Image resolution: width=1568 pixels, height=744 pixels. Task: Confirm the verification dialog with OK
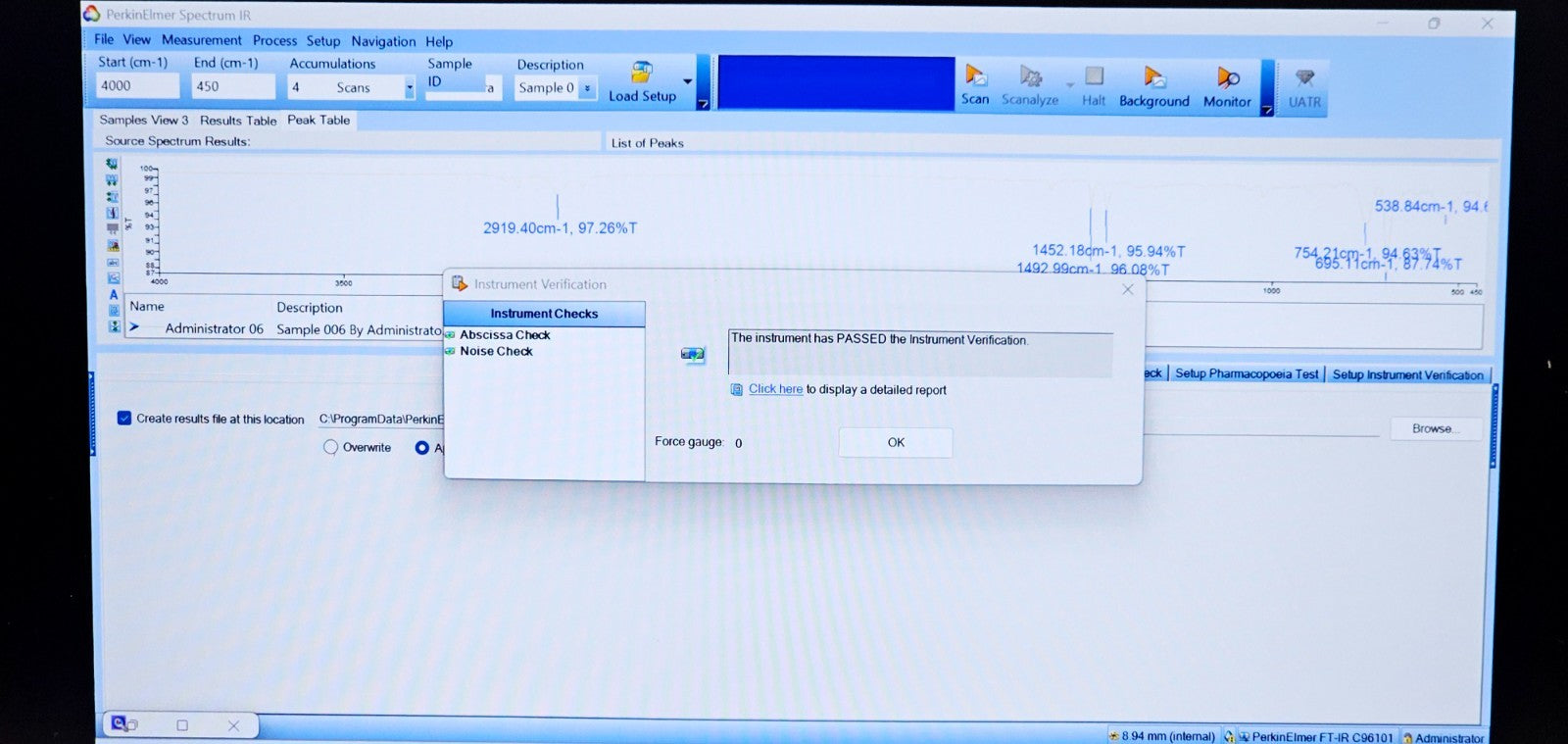tap(896, 442)
